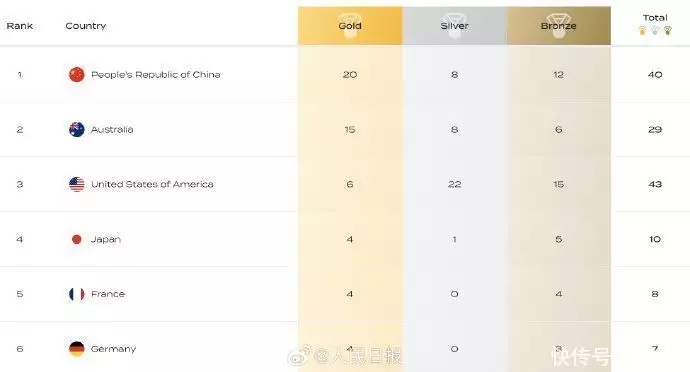
Task: Select the Country column header
Action: click(x=85, y=26)
